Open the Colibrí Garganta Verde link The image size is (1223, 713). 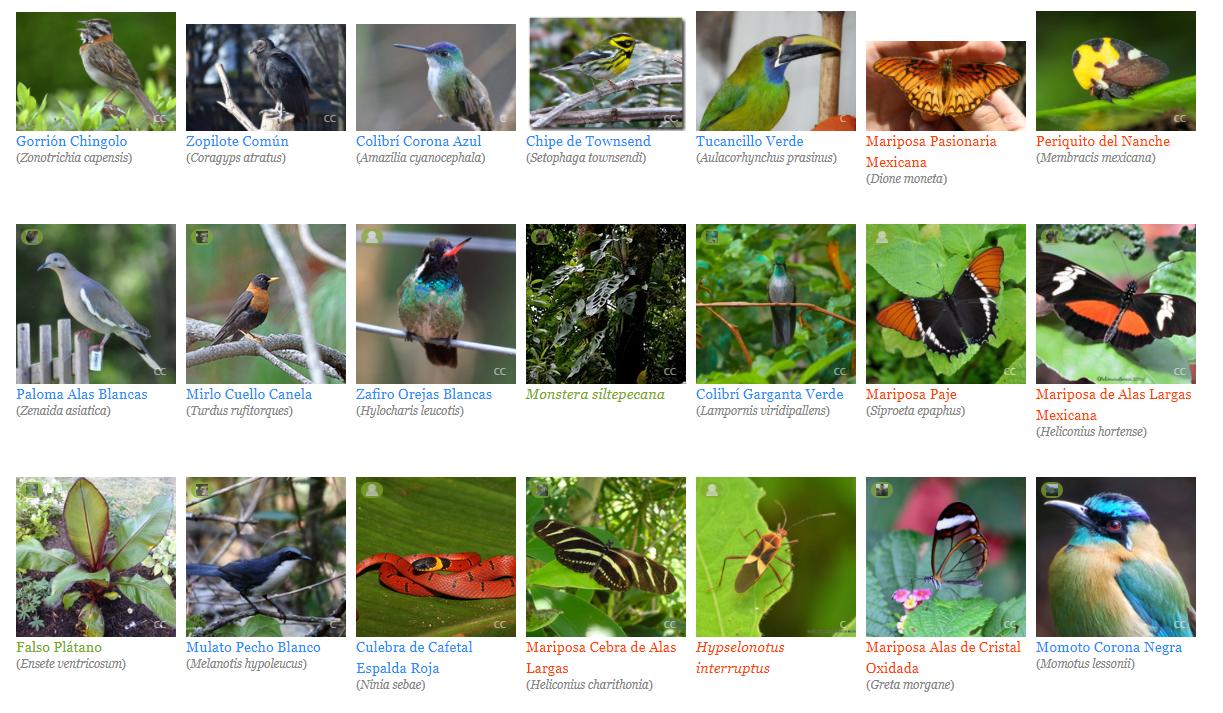[x=770, y=394]
